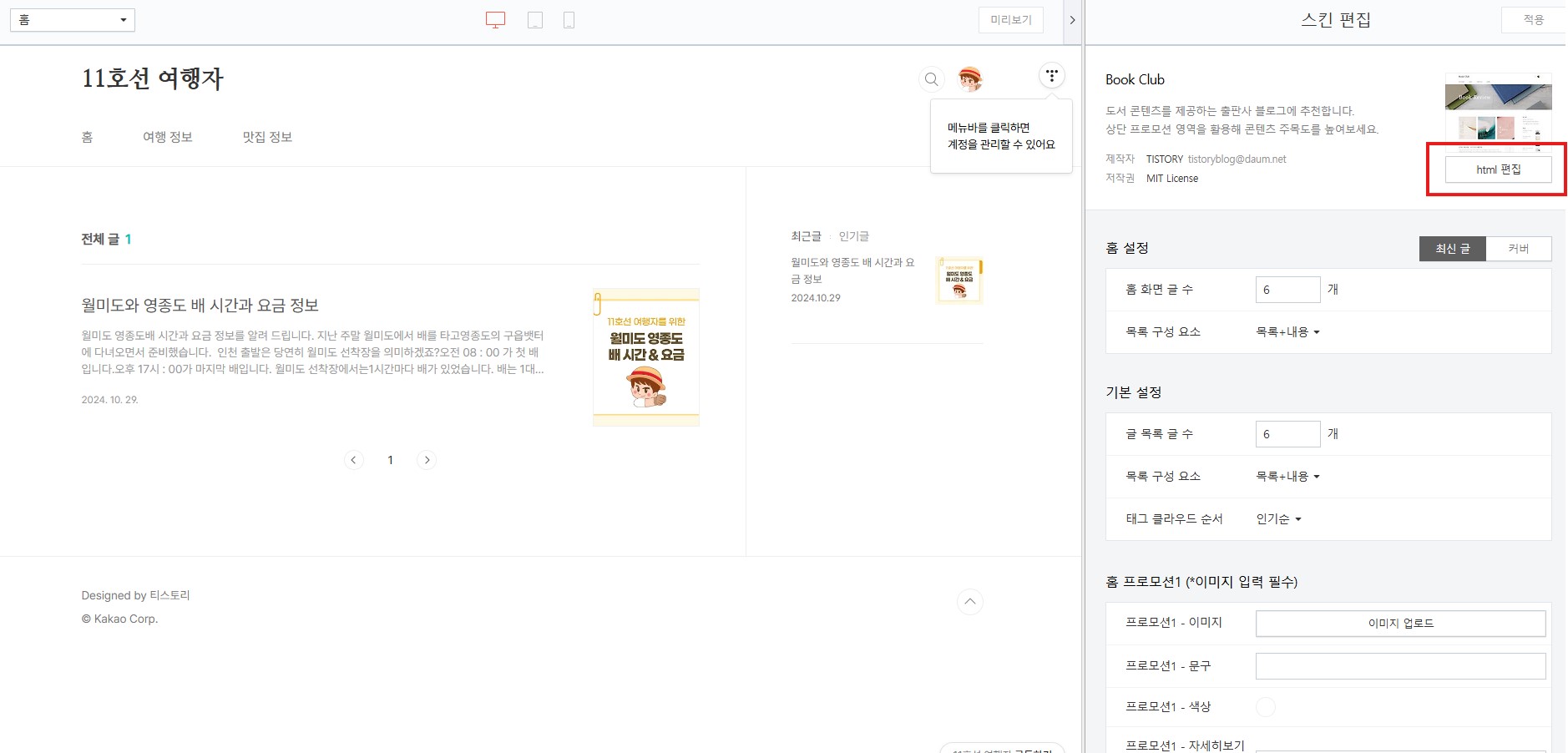Click the 적용 apply button

(1534, 20)
